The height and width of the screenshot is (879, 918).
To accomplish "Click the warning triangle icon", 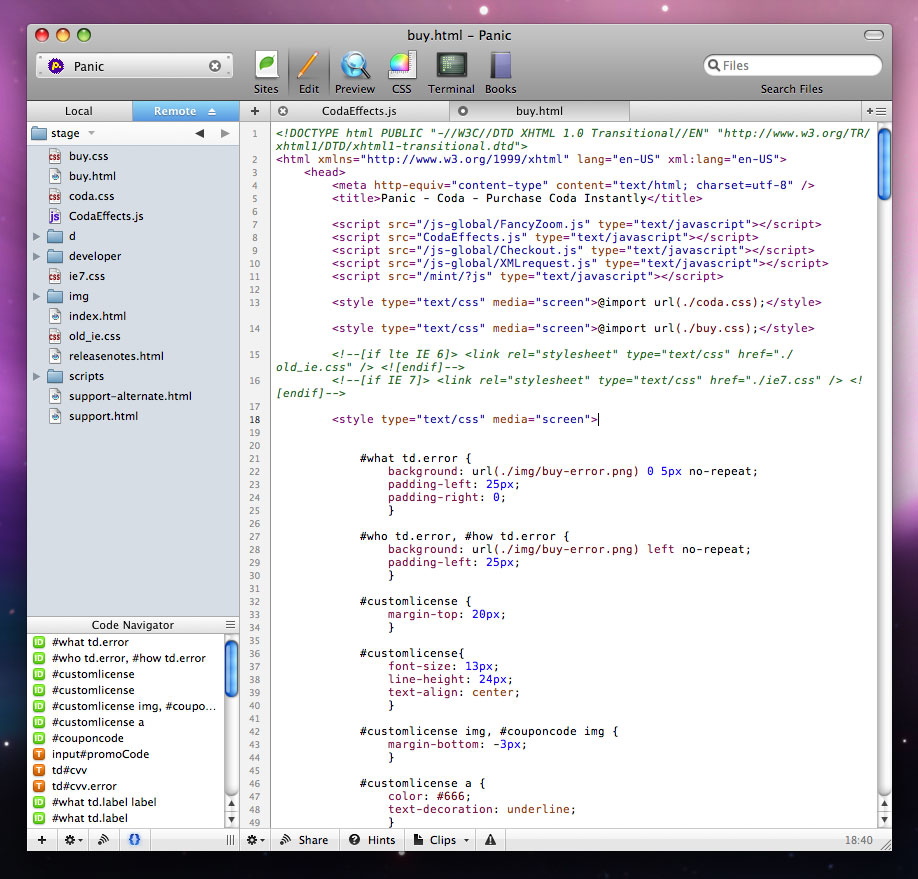I will tap(491, 840).
